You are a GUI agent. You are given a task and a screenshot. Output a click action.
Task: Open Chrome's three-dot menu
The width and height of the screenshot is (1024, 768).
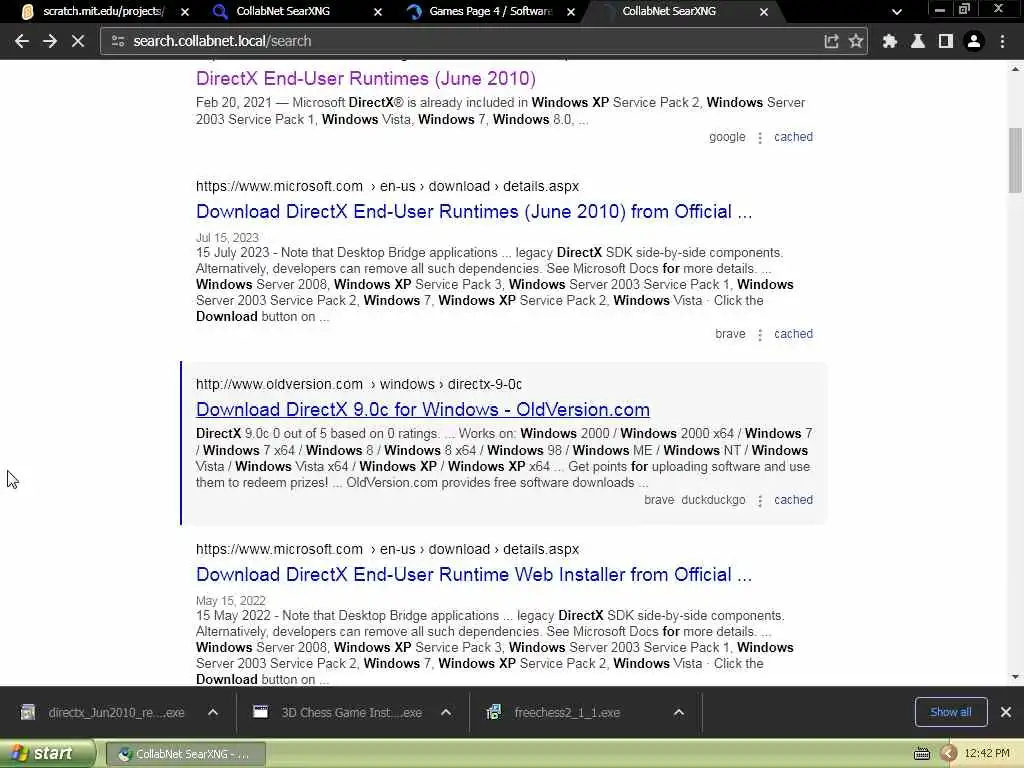click(1002, 41)
